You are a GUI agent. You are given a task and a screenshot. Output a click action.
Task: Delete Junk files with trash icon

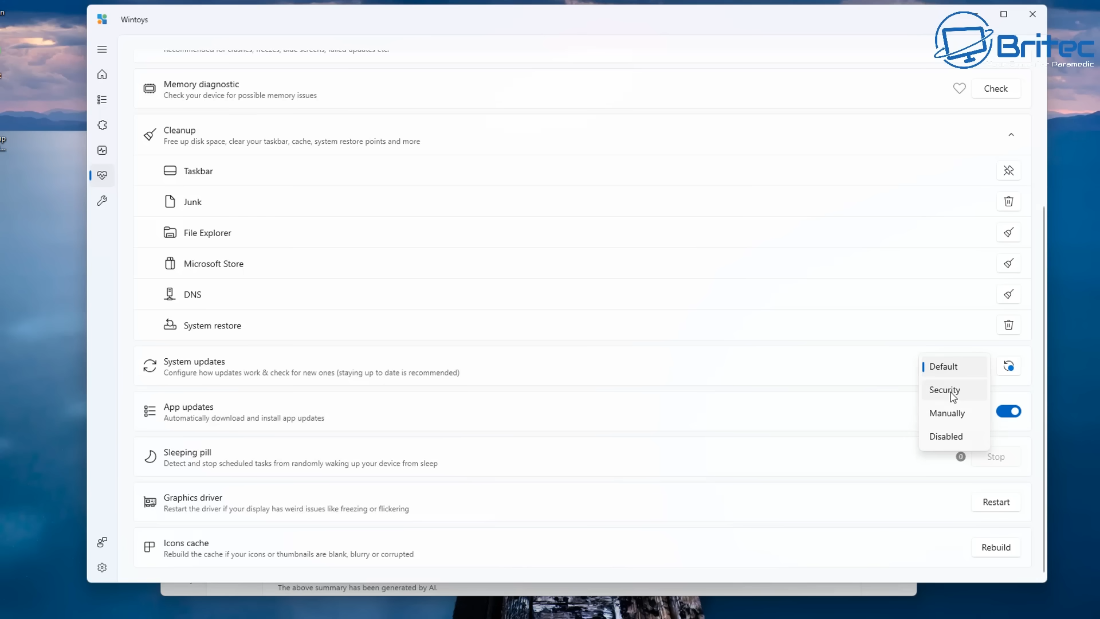(1008, 201)
